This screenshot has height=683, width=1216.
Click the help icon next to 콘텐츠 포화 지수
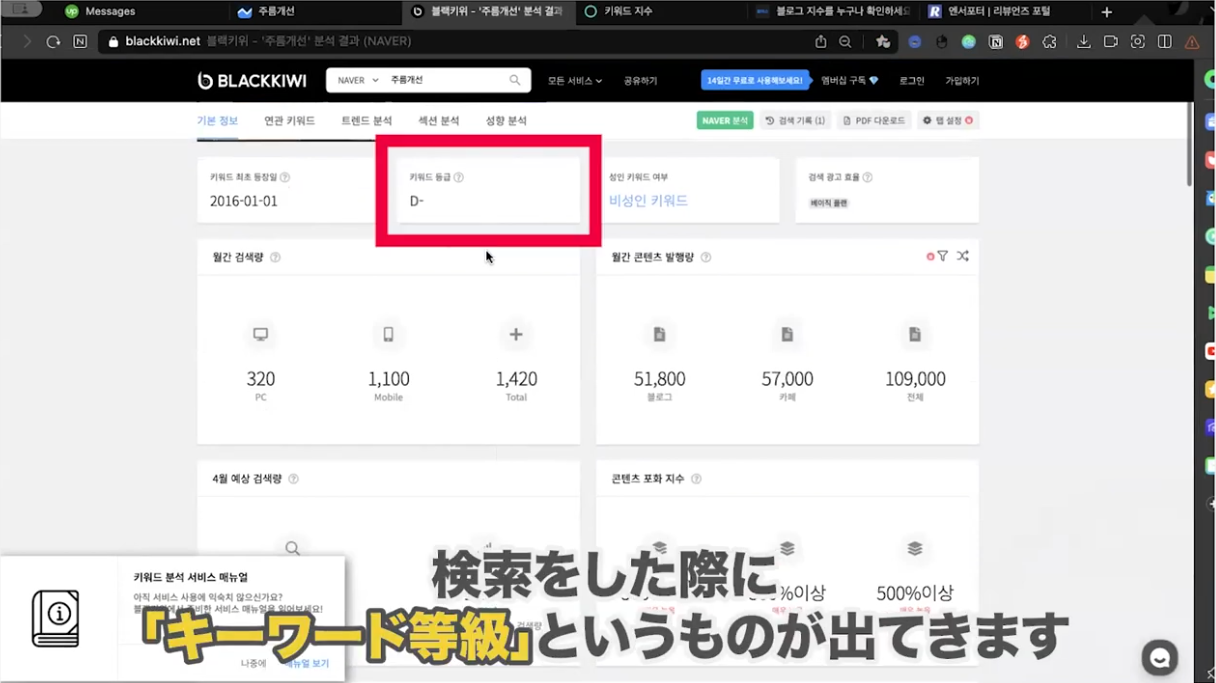696,479
